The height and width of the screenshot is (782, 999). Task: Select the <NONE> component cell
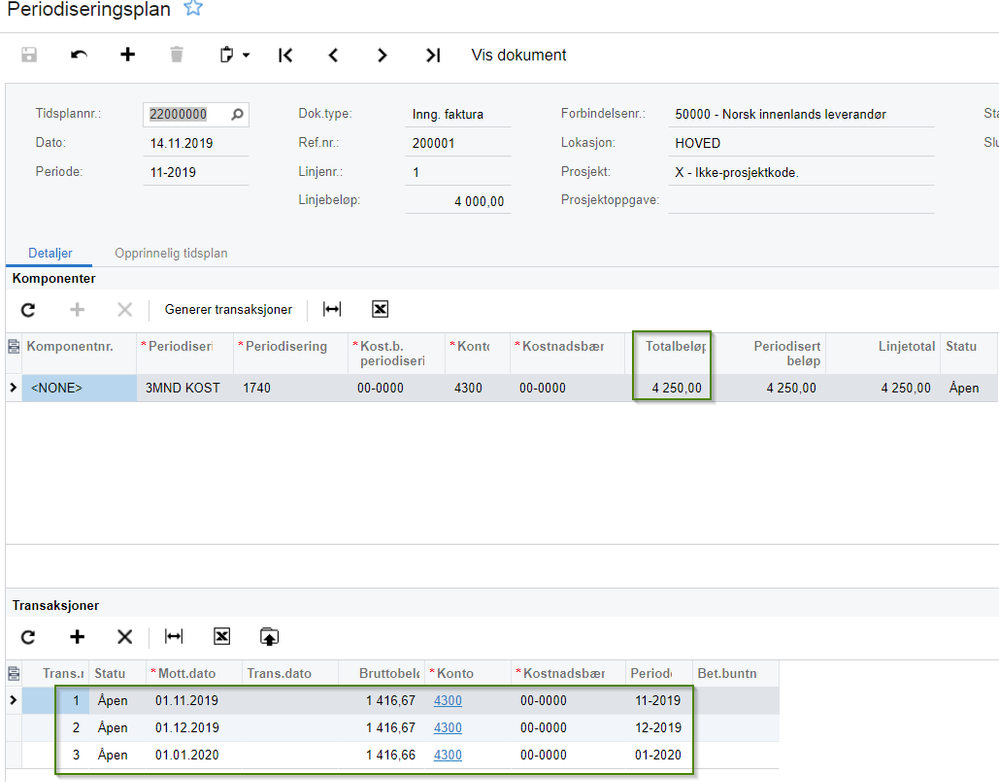point(79,388)
